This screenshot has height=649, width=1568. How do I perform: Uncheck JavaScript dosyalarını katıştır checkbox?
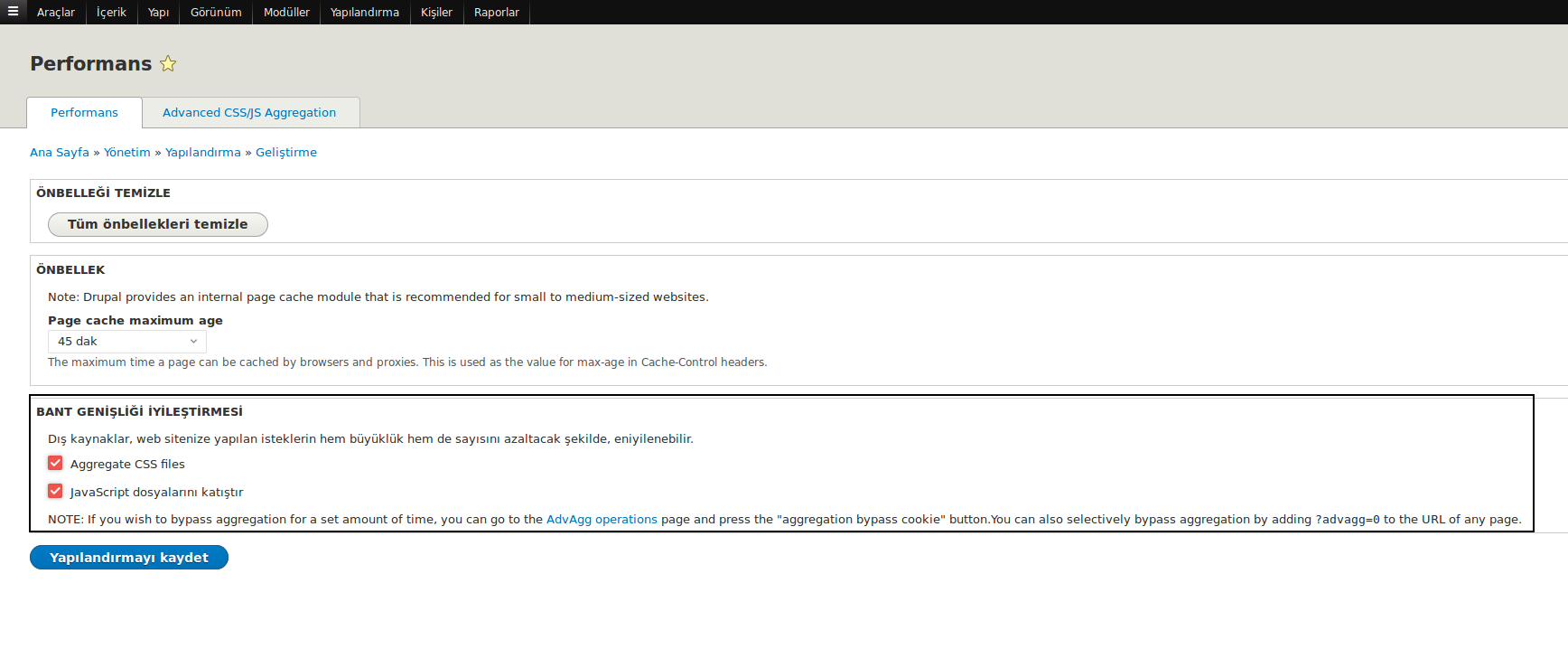(55, 491)
